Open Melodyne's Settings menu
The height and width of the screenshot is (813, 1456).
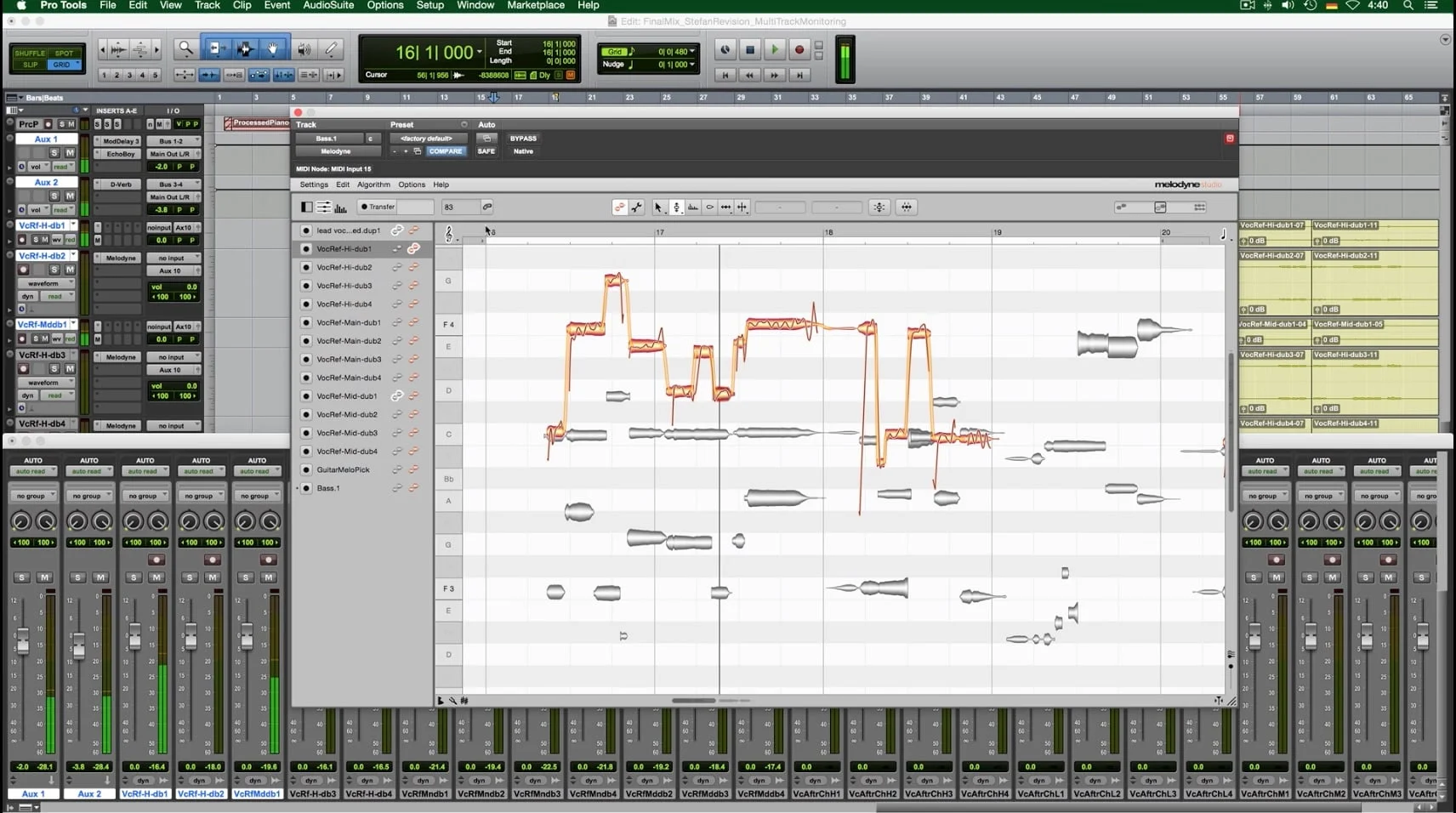[x=314, y=185]
